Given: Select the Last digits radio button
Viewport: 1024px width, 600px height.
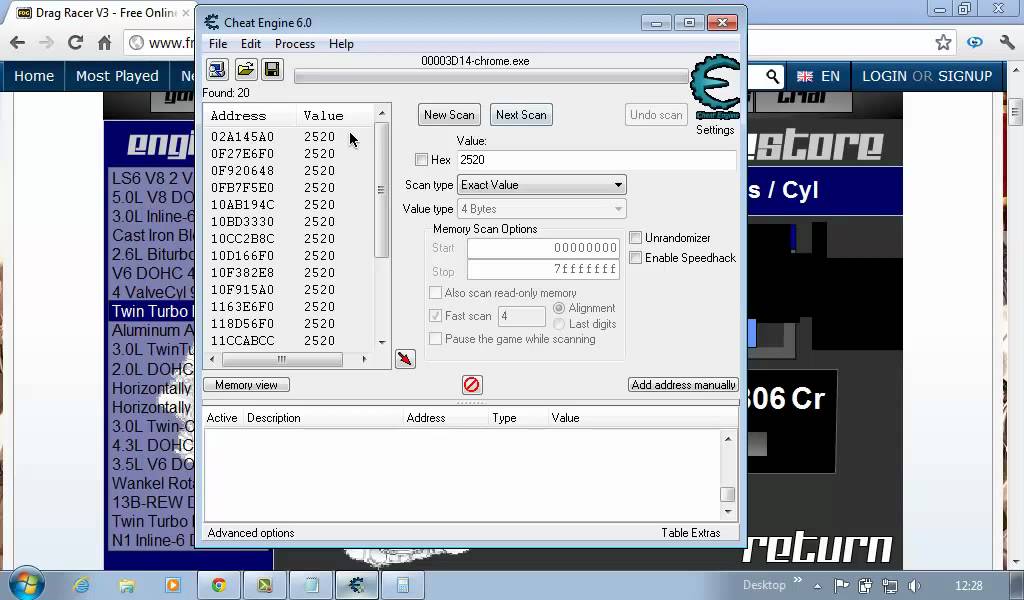Looking at the screenshot, I should tap(559, 324).
